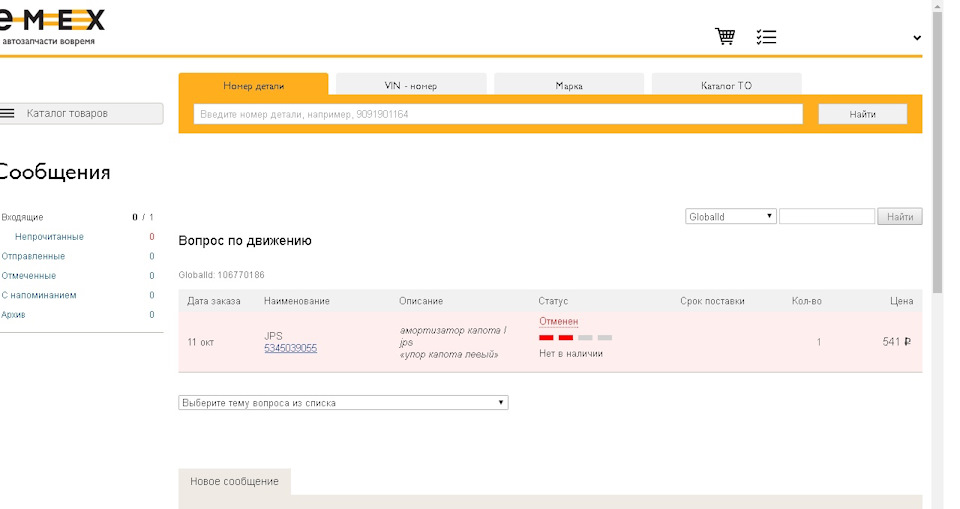Click the order status progress bar
This screenshot has height=509, width=960.
576,337
